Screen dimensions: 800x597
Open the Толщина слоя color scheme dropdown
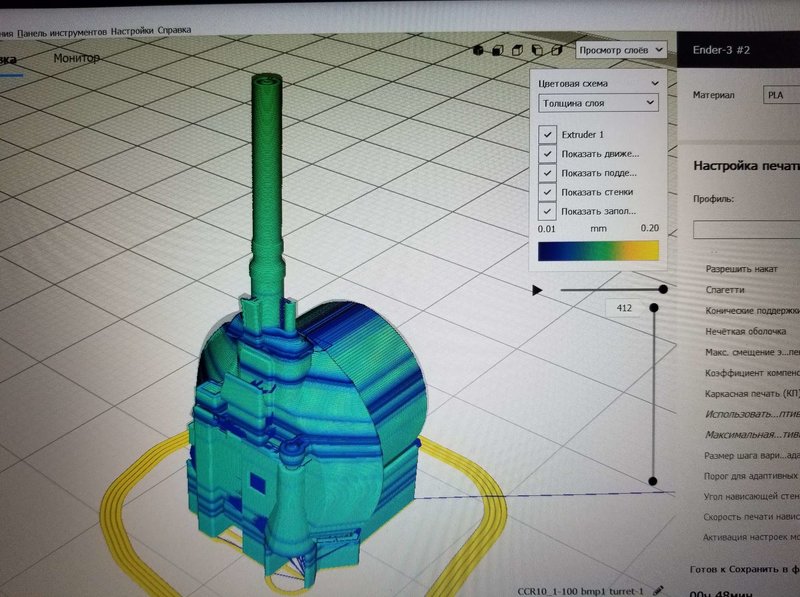click(598, 102)
